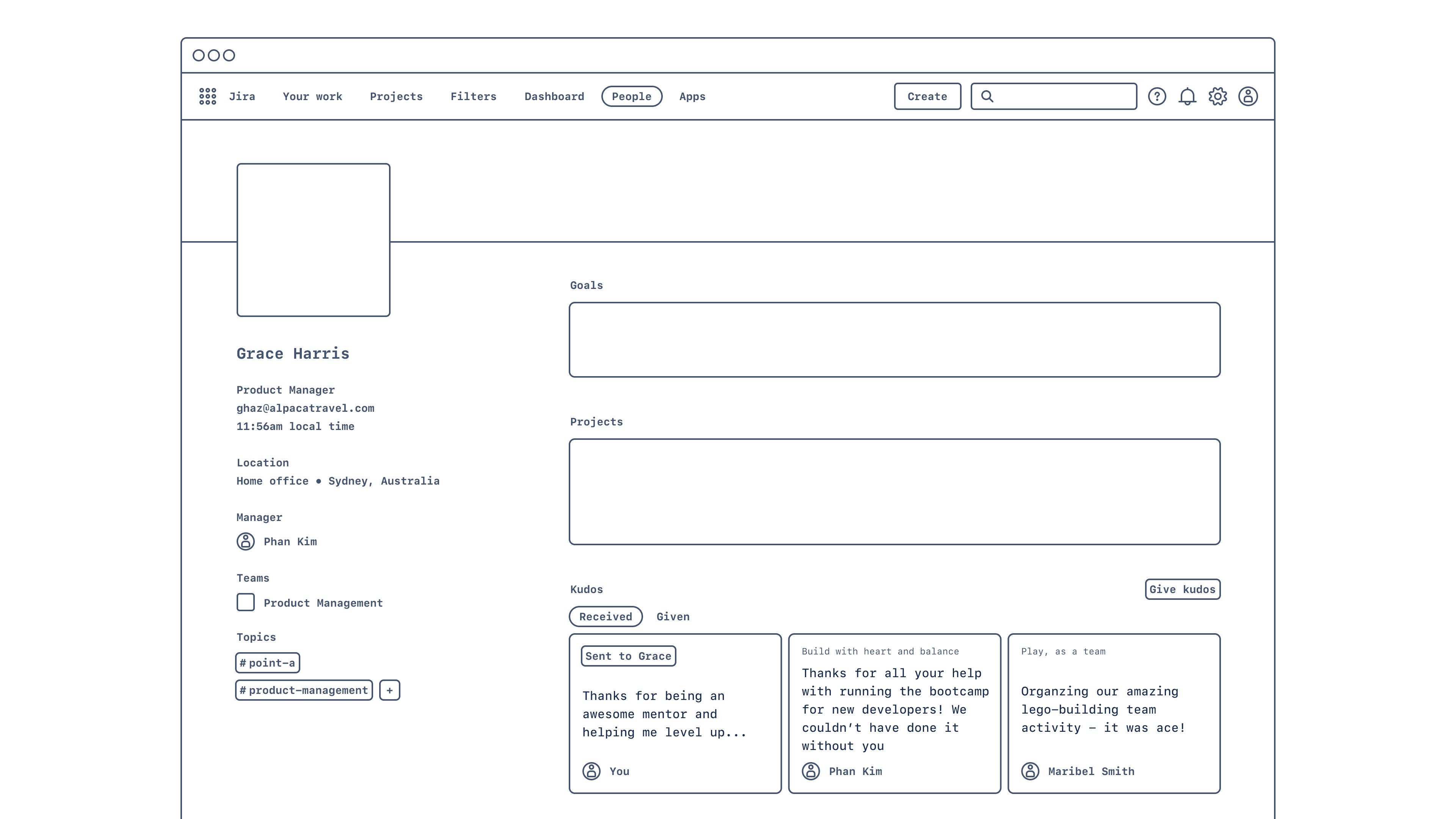
Task: Click the Give kudos button
Action: tap(1182, 589)
